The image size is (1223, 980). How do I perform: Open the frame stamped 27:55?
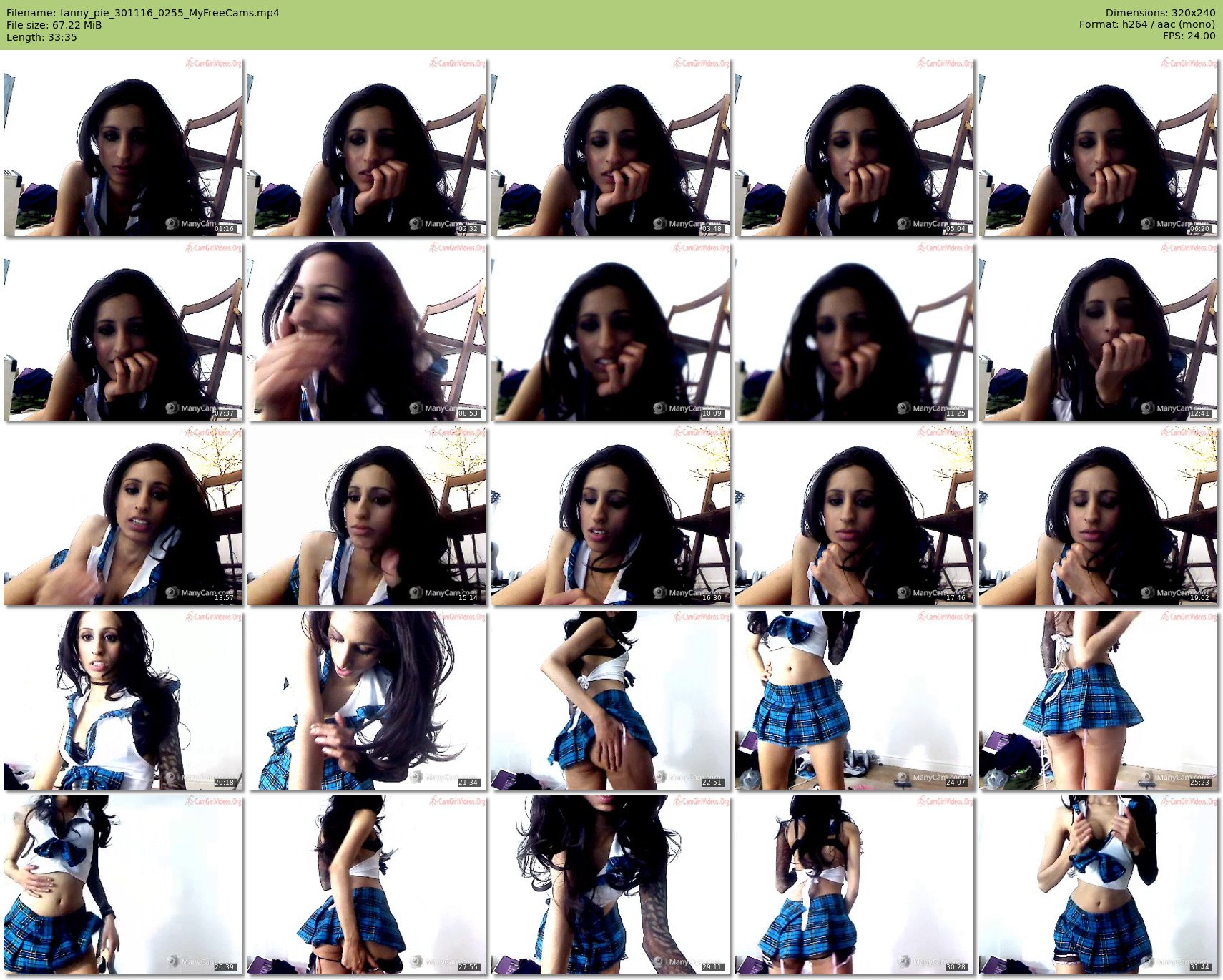tap(366, 885)
